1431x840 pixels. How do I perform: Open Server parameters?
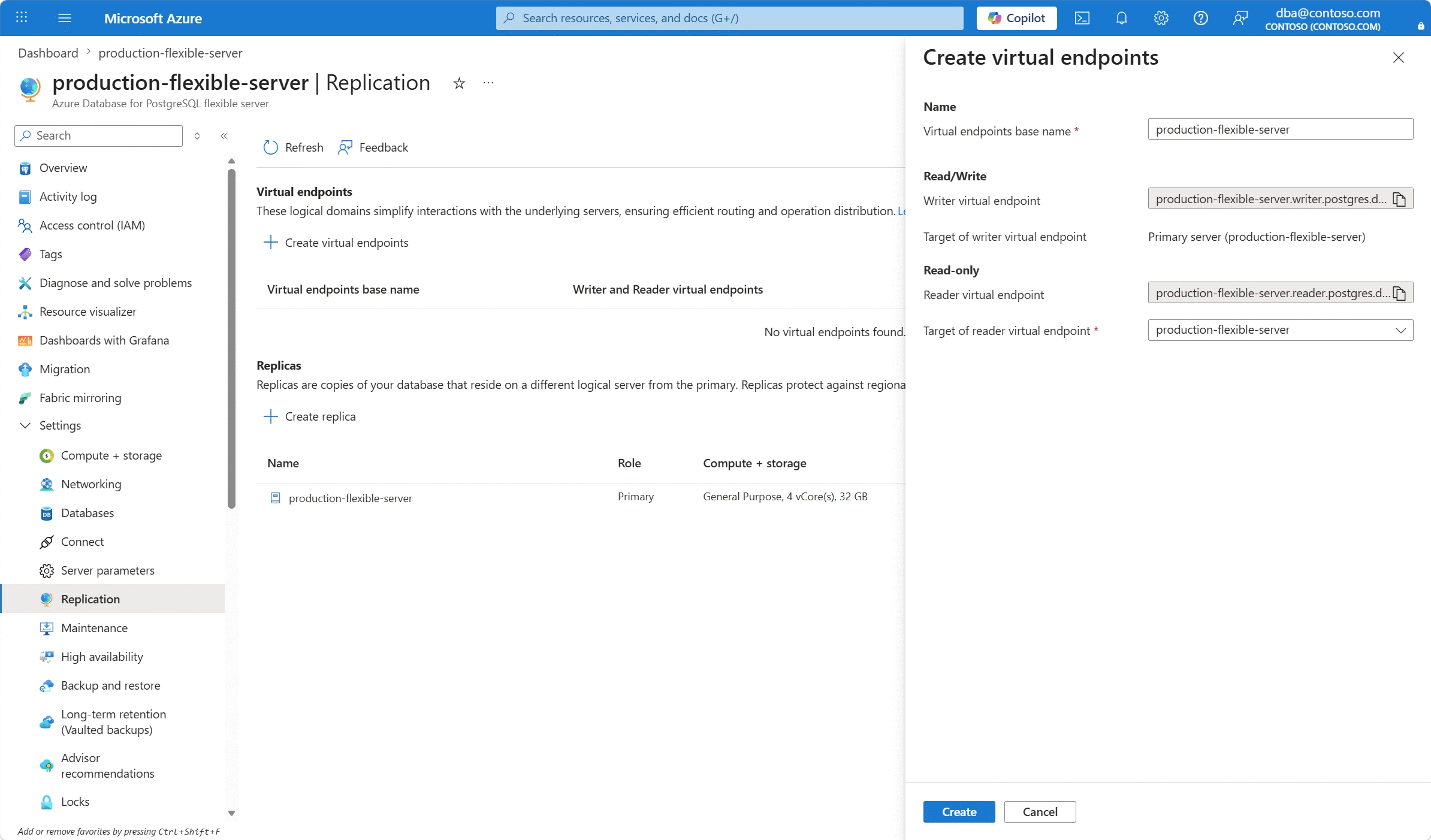point(108,570)
